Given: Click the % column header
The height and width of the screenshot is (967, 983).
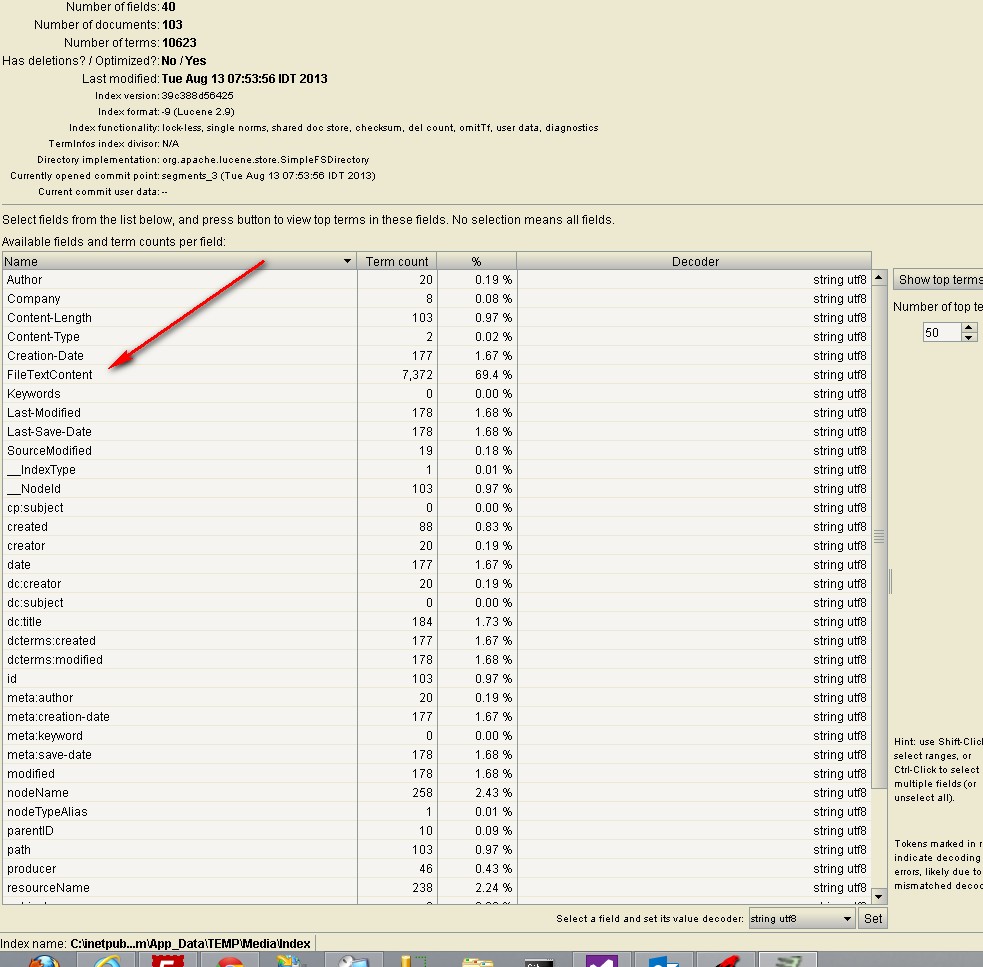Looking at the screenshot, I should coord(476,261).
